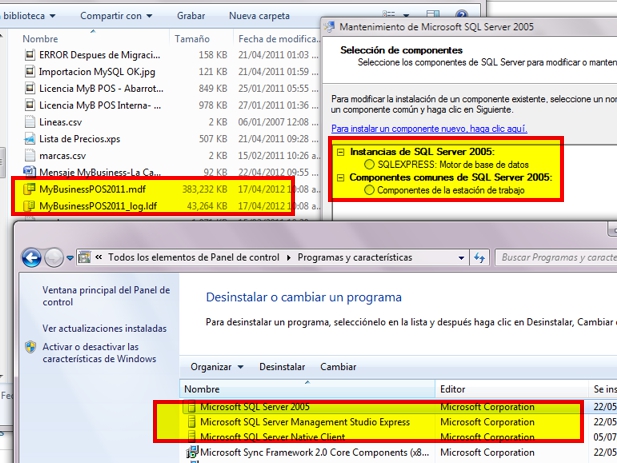The image size is (617, 463).
Task: Click the icon of SQL Server Management Studio Express
Action: pos(191,422)
